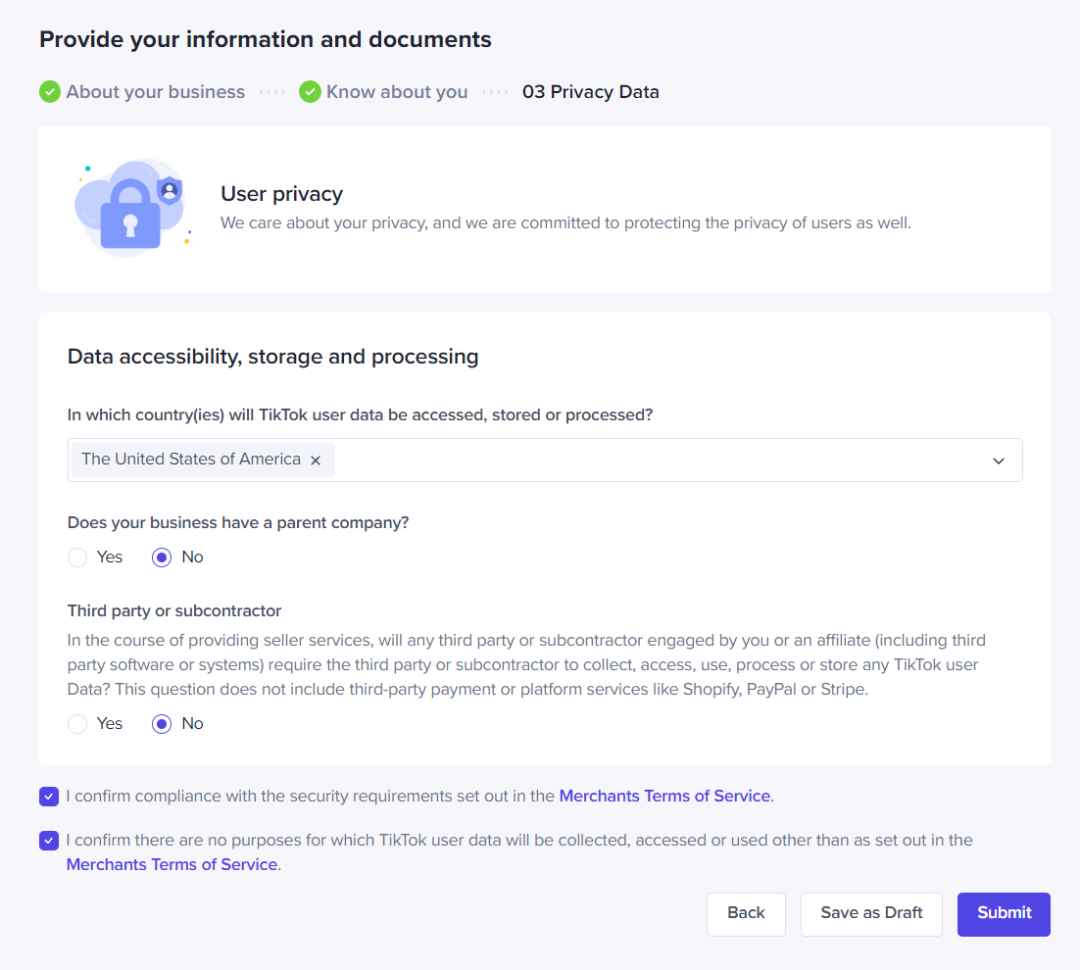Viewport: 1080px width, 970px height.
Task: Remove The United States of America tag
Action: [315, 460]
